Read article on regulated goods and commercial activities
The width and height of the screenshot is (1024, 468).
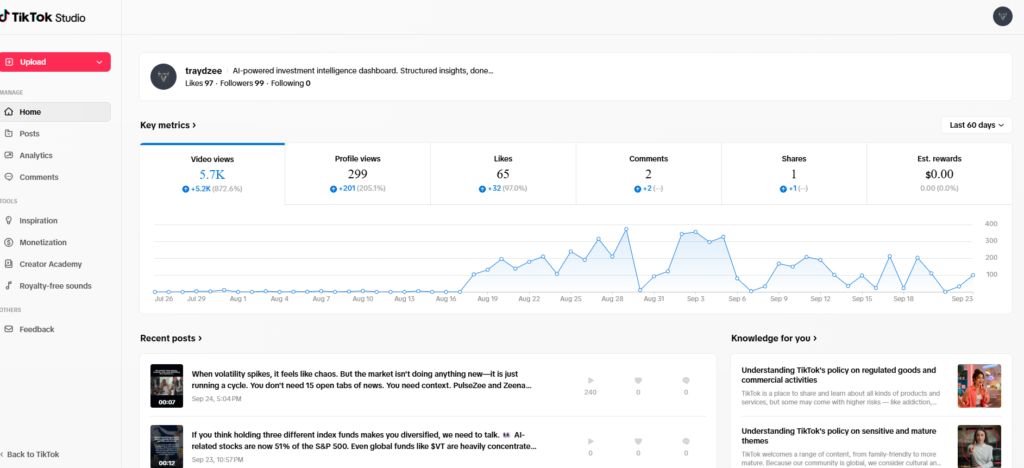[x=839, y=375]
